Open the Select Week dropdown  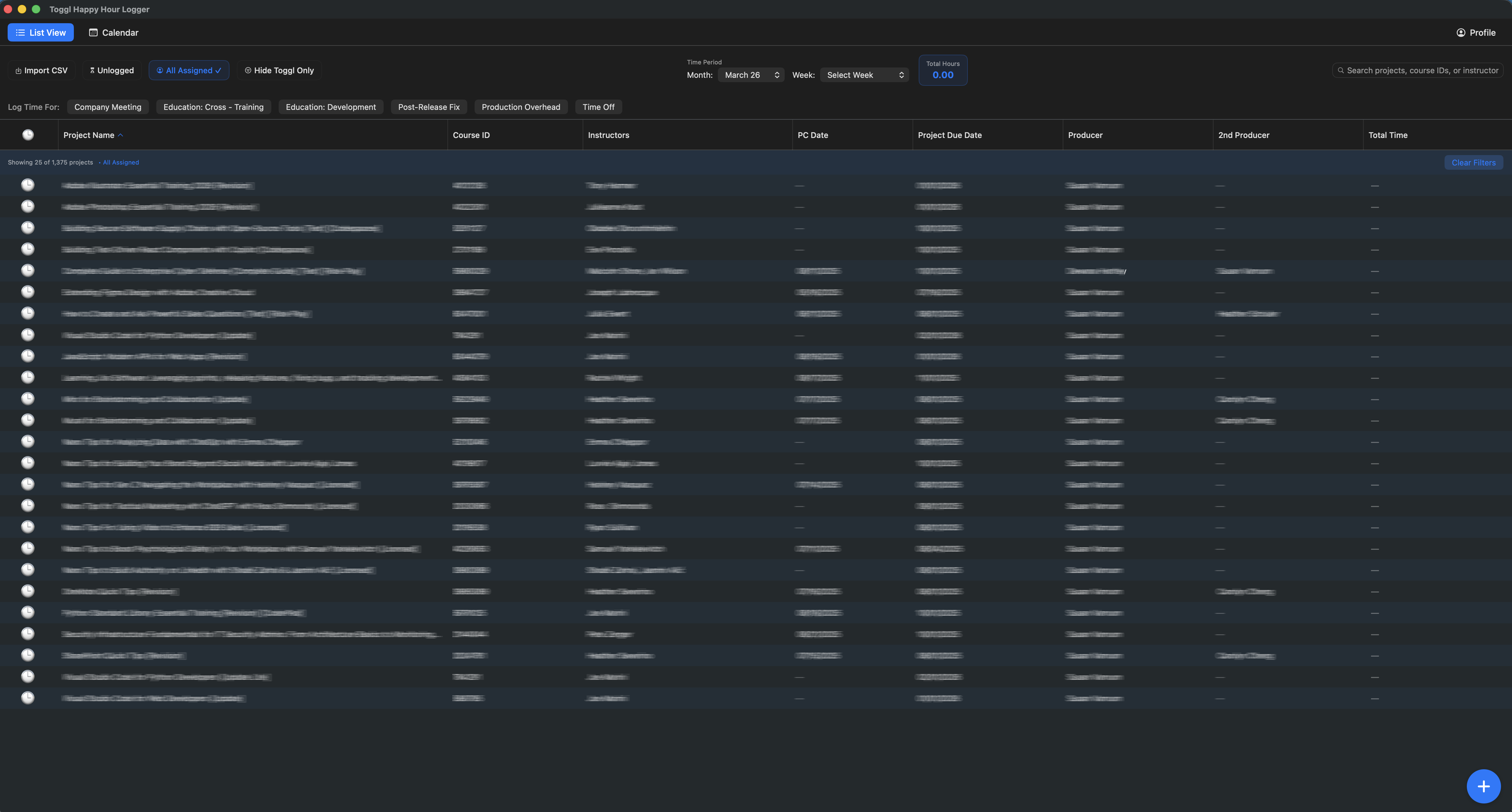tap(864, 74)
